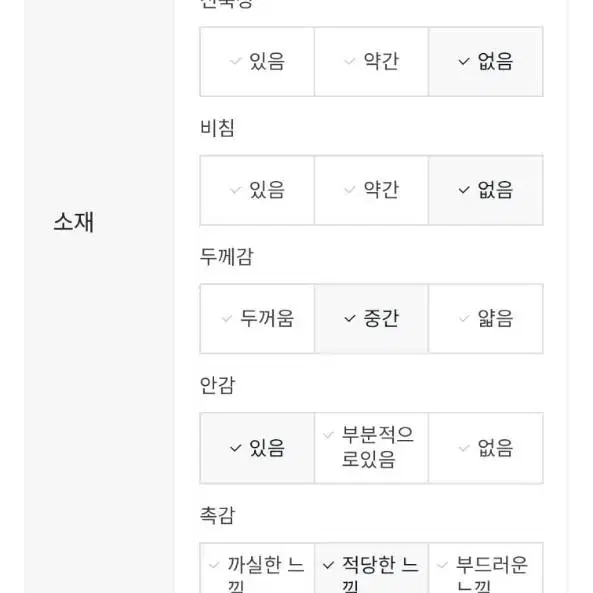Select 있음 under 비침
Viewport: 593px width, 593px height.
tap(257, 190)
